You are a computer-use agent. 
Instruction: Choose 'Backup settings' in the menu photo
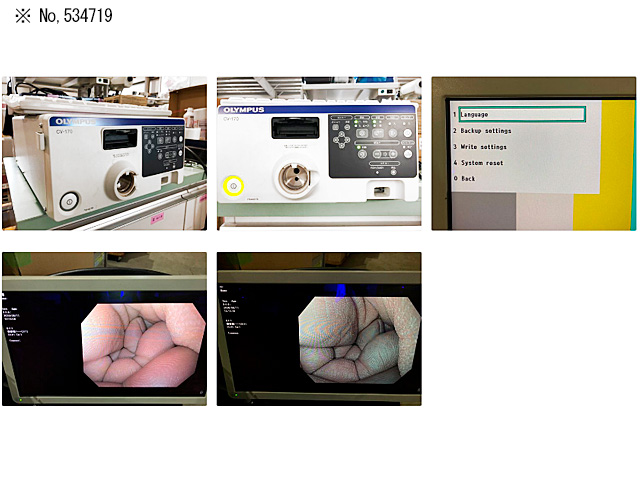point(486,131)
